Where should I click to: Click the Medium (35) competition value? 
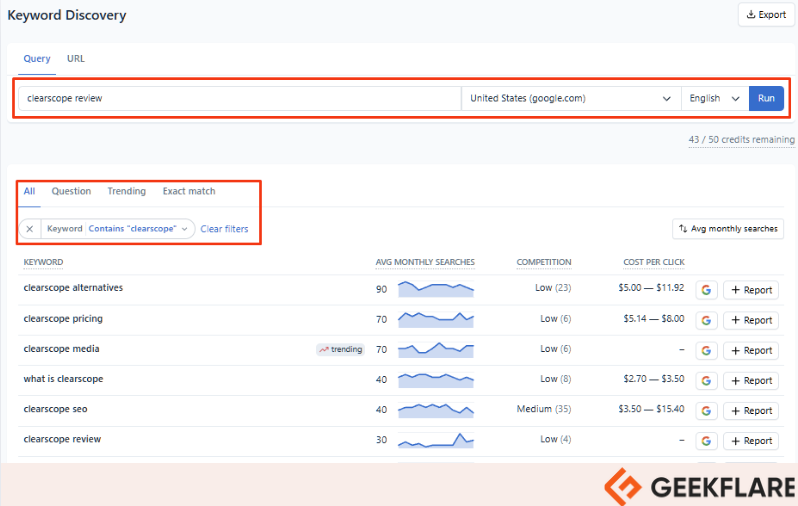click(544, 409)
